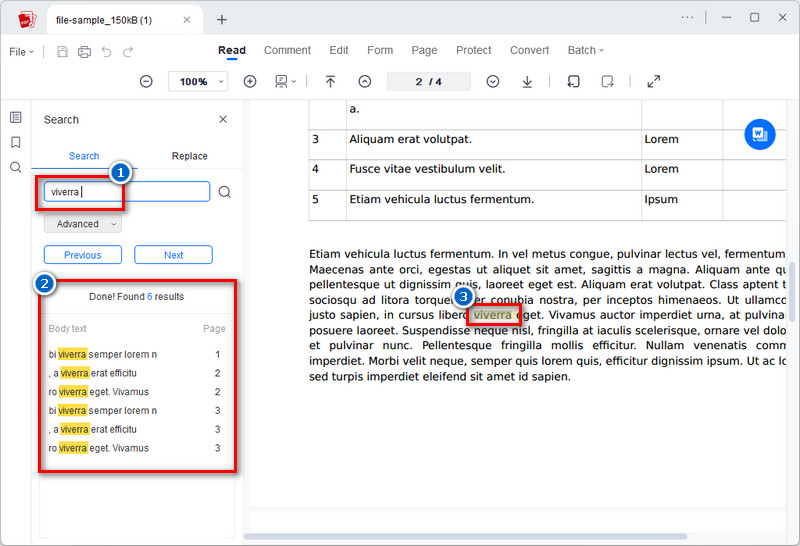Viewport: 800px width, 546px height.
Task: Rotate page counterclockwise icon
Action: pos(573,81)
